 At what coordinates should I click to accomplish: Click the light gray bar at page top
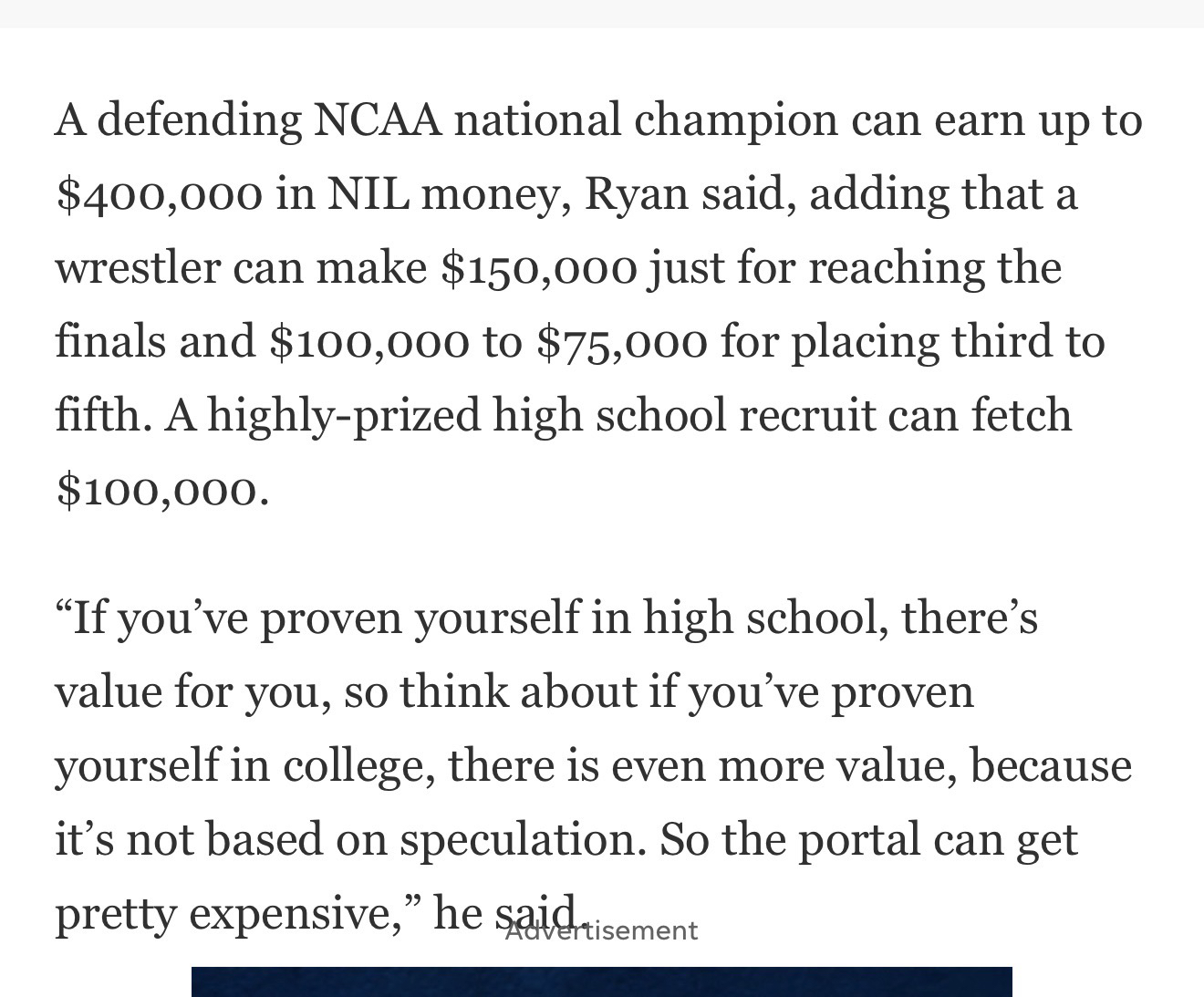coord(602,13)
